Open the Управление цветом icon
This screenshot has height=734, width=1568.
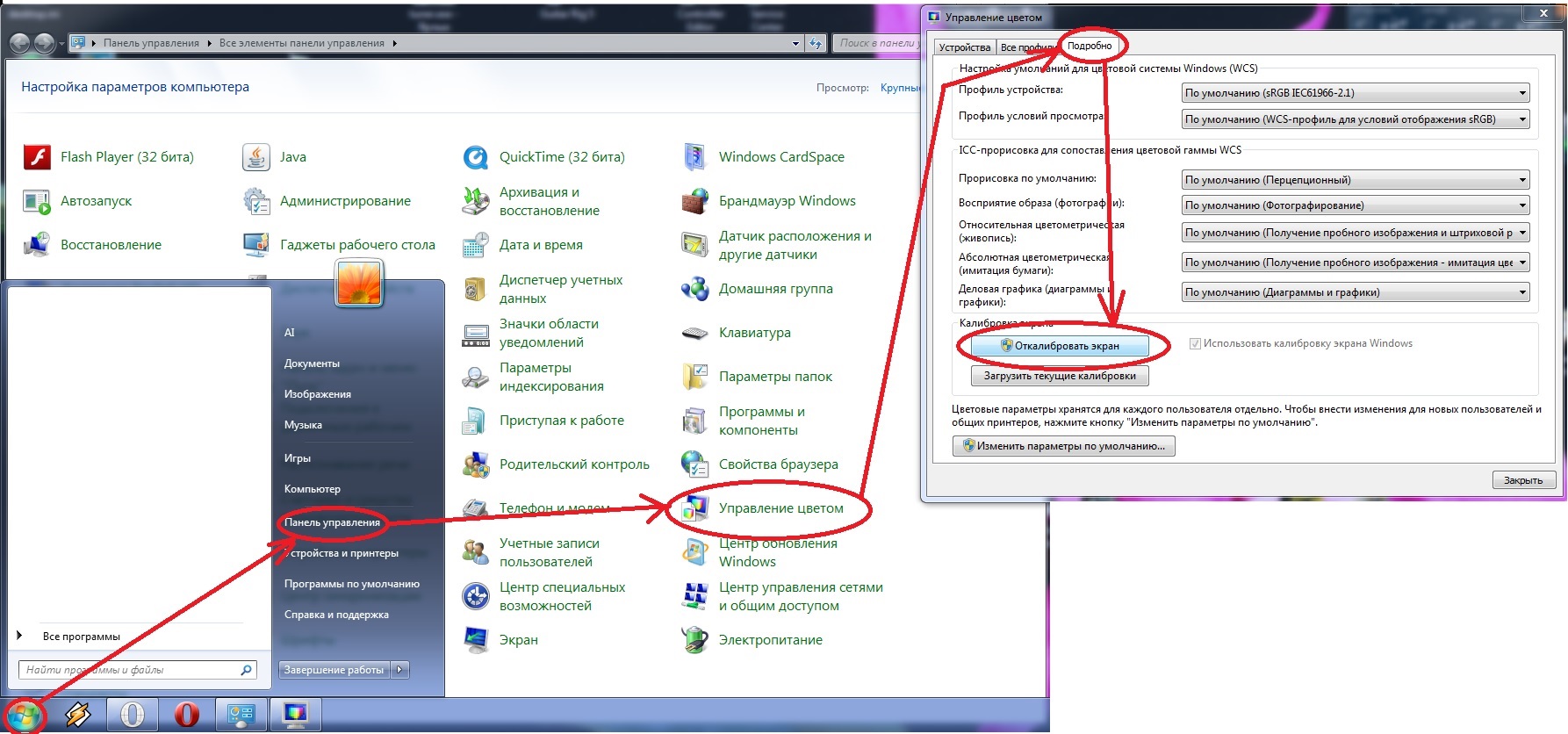695,508
